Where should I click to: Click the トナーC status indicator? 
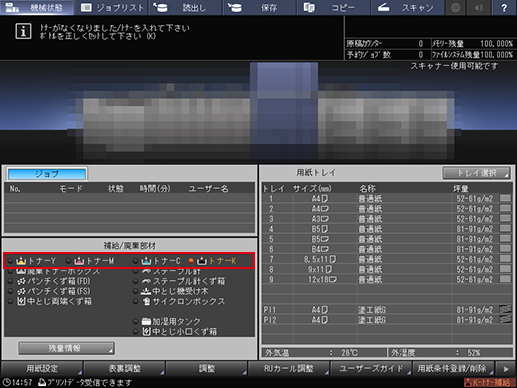pyautogui.click(x=135, y=261)
